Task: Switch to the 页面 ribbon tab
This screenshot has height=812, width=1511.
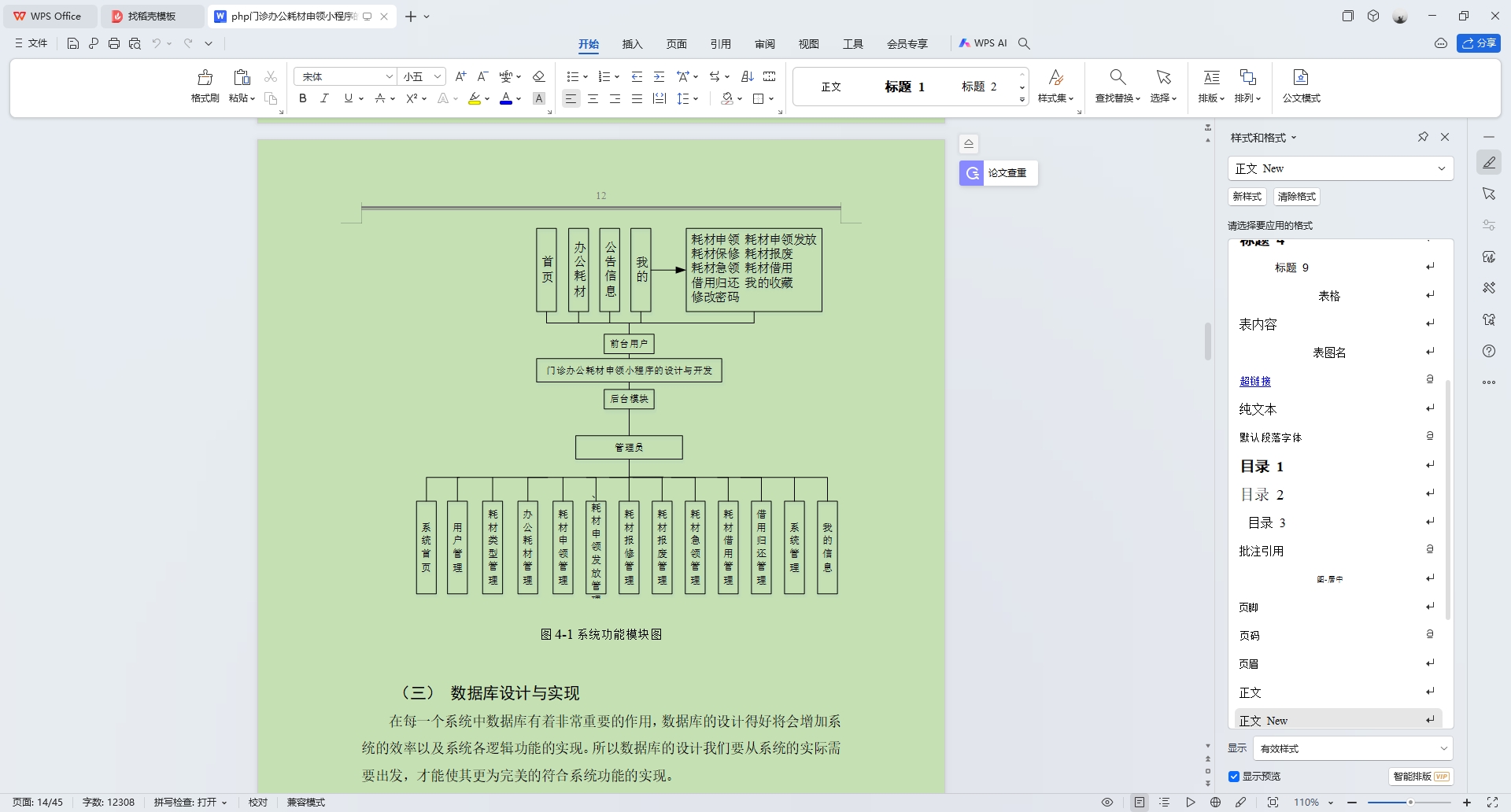Action: pyautogui.click(x=676, y=44)
